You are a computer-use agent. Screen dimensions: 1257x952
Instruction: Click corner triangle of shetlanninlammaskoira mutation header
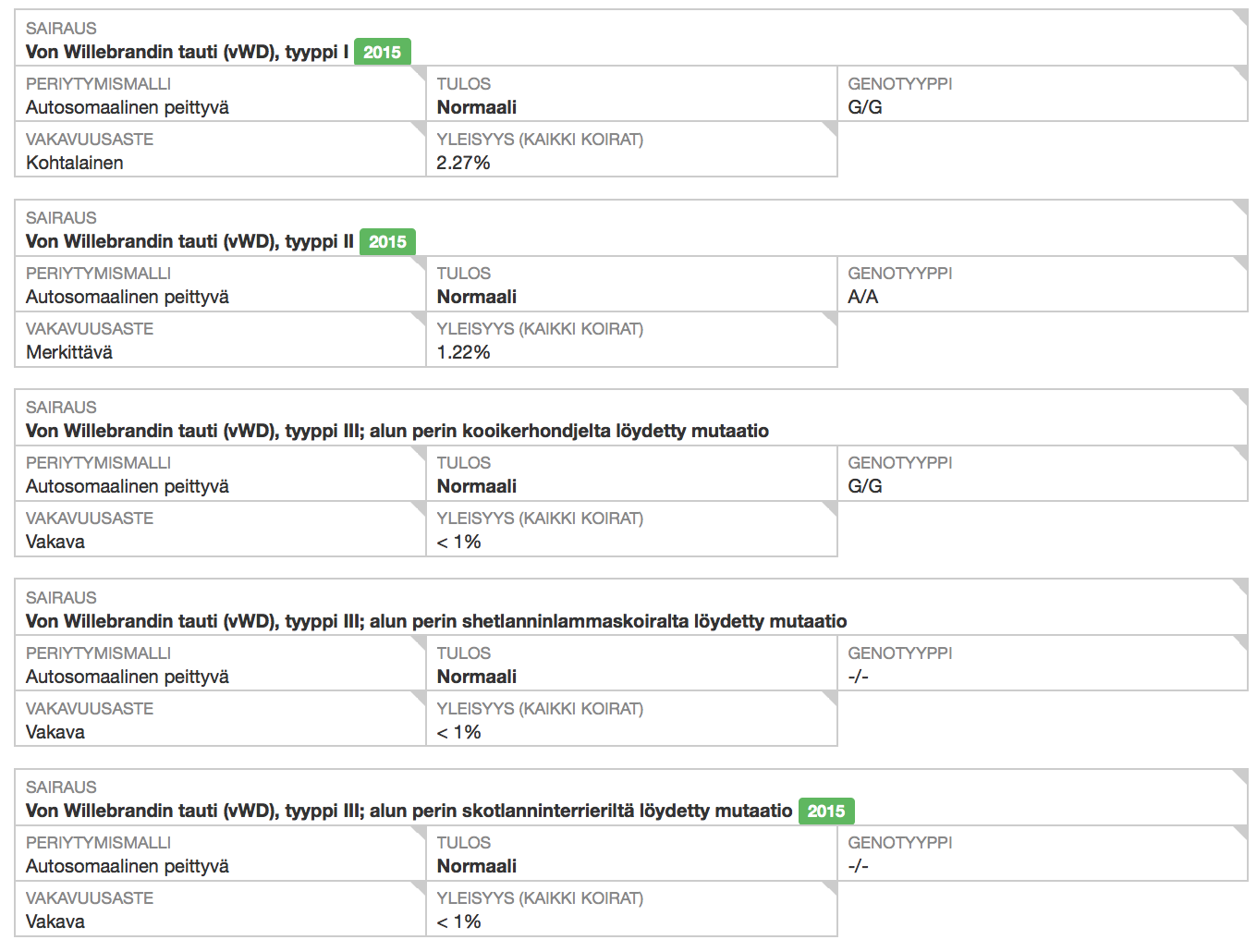[x=1241, y=586]
